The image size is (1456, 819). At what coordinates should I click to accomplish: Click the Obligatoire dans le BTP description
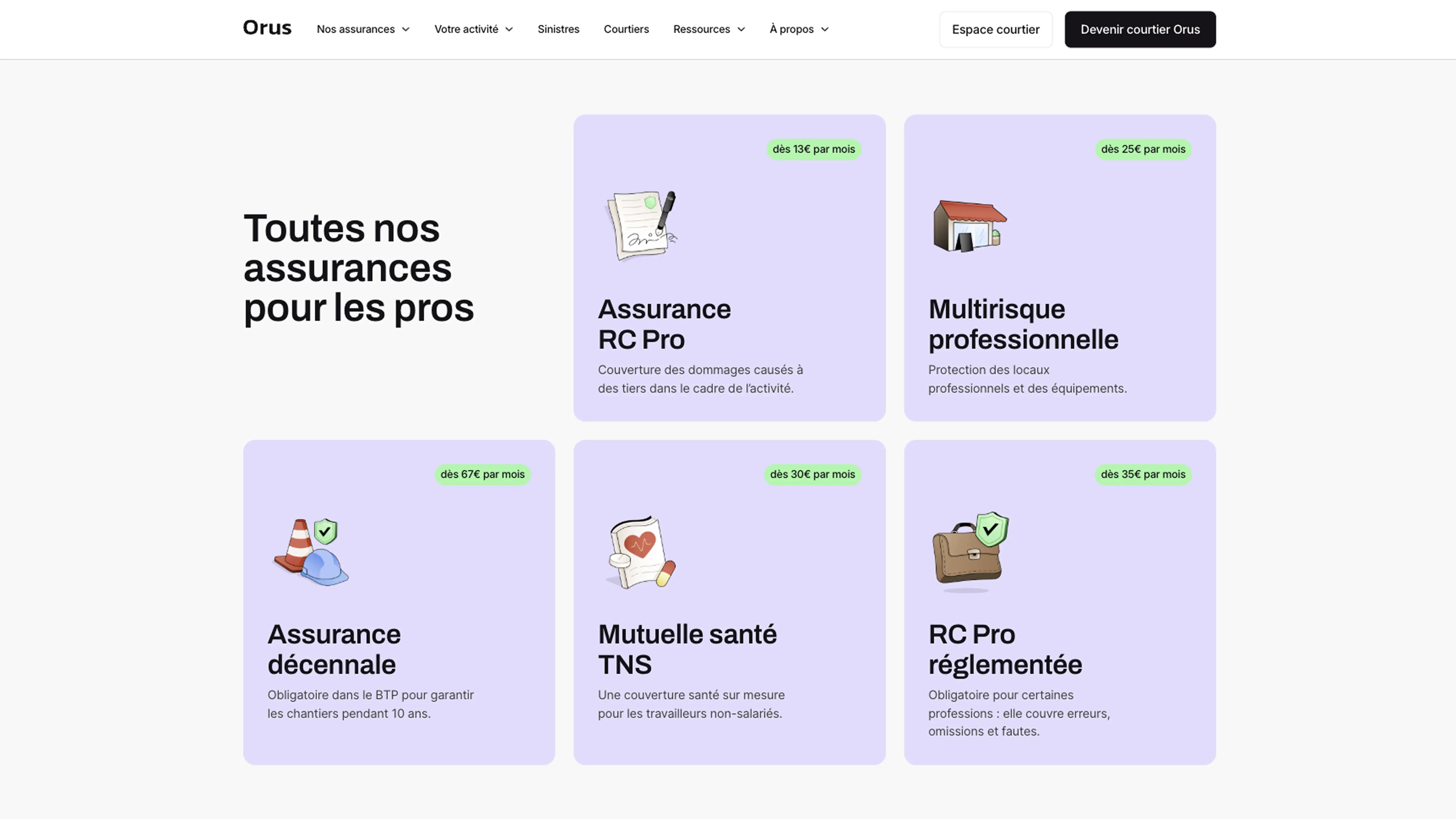tap(370, 704)
